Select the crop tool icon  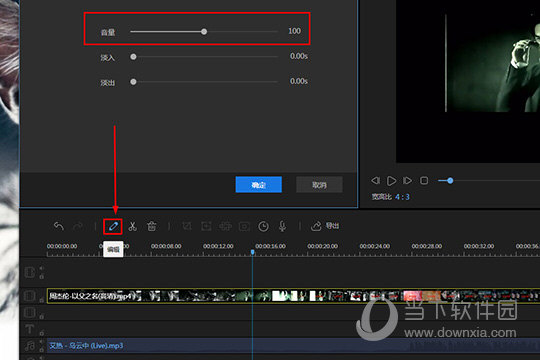click(x=187, y=226)
